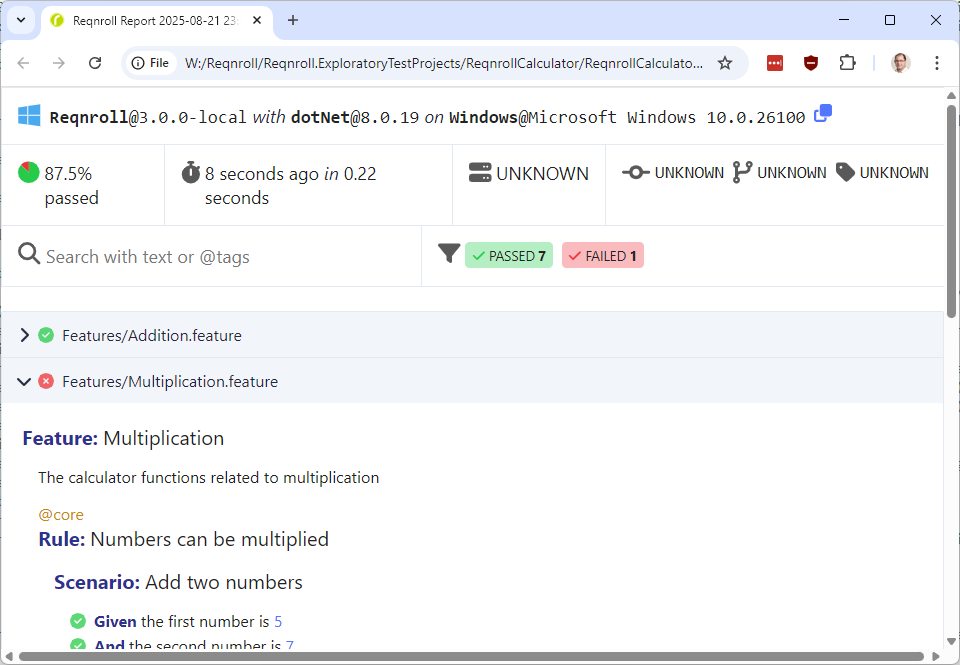Reload the report page
The width and height of the screenshot is (960, 665).
[95, 63]
